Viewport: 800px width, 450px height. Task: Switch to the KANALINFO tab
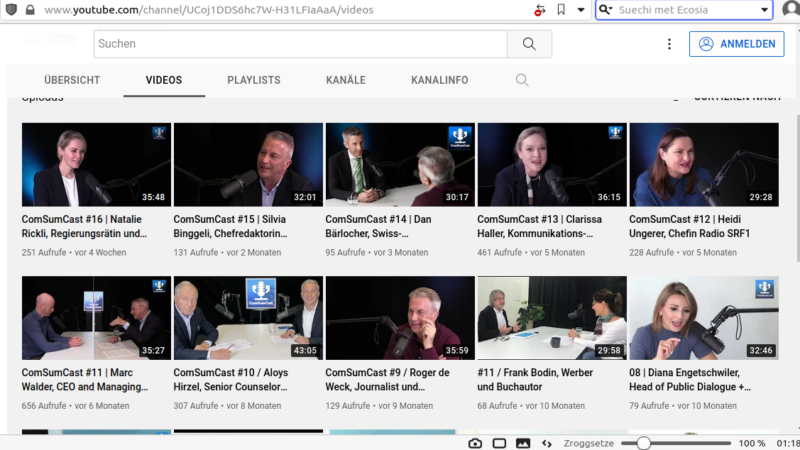[440, 80]
